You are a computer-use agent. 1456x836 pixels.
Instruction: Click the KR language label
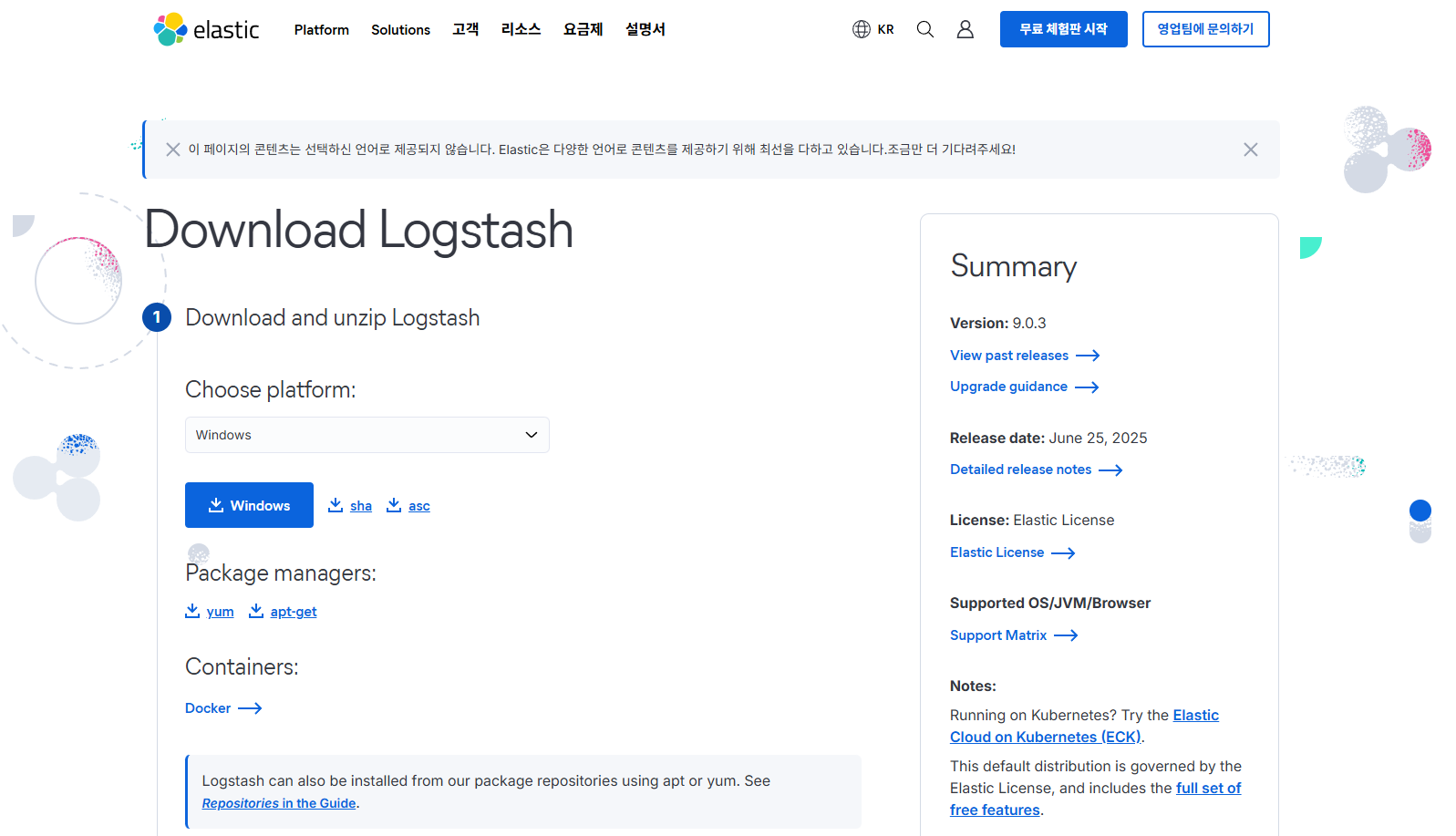point(885,30)
